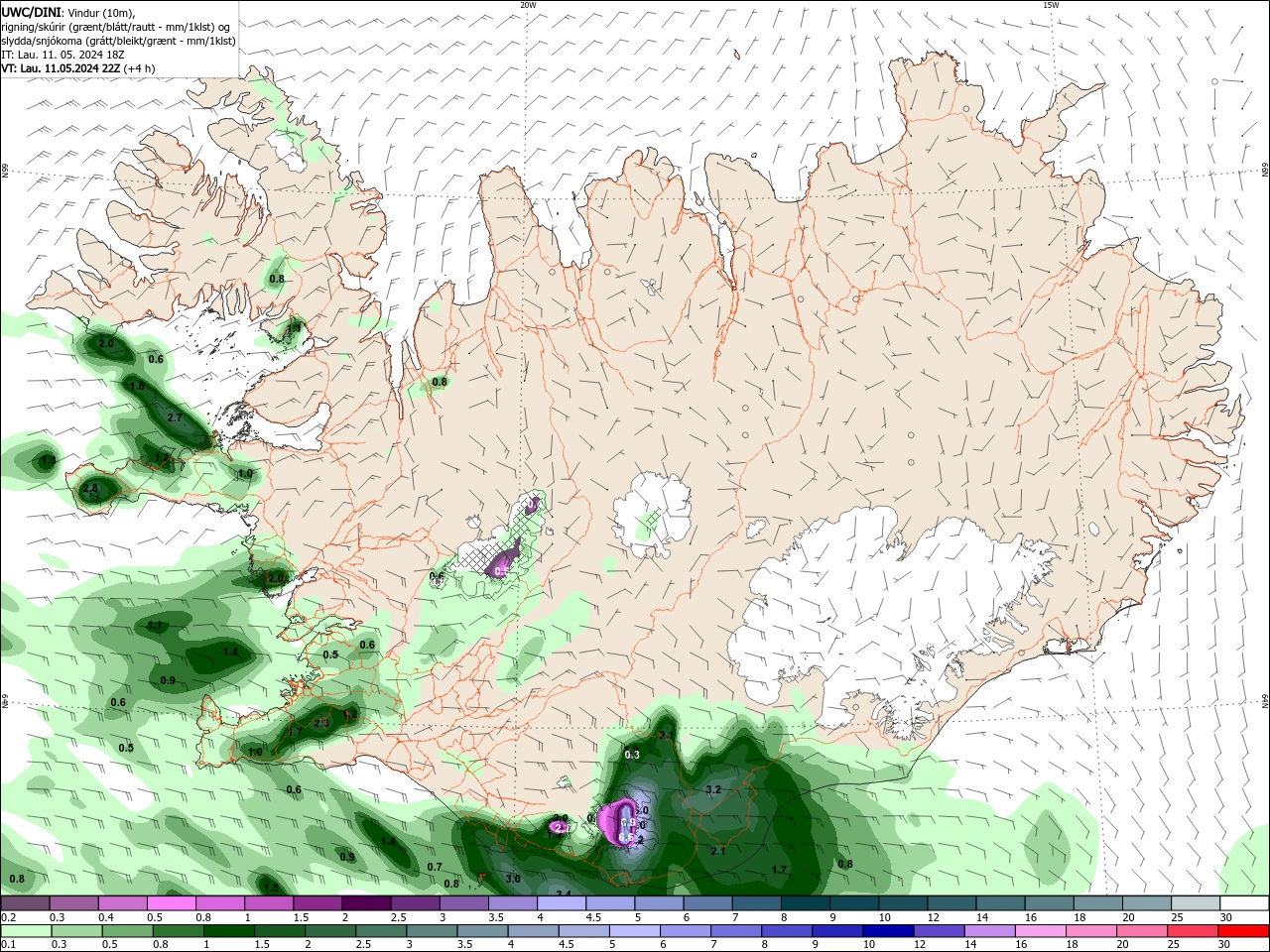This screenshot has height=952, width=1270.
Task: Select the lower legend swatch labeled 7
Action: [x=734, y=931]
